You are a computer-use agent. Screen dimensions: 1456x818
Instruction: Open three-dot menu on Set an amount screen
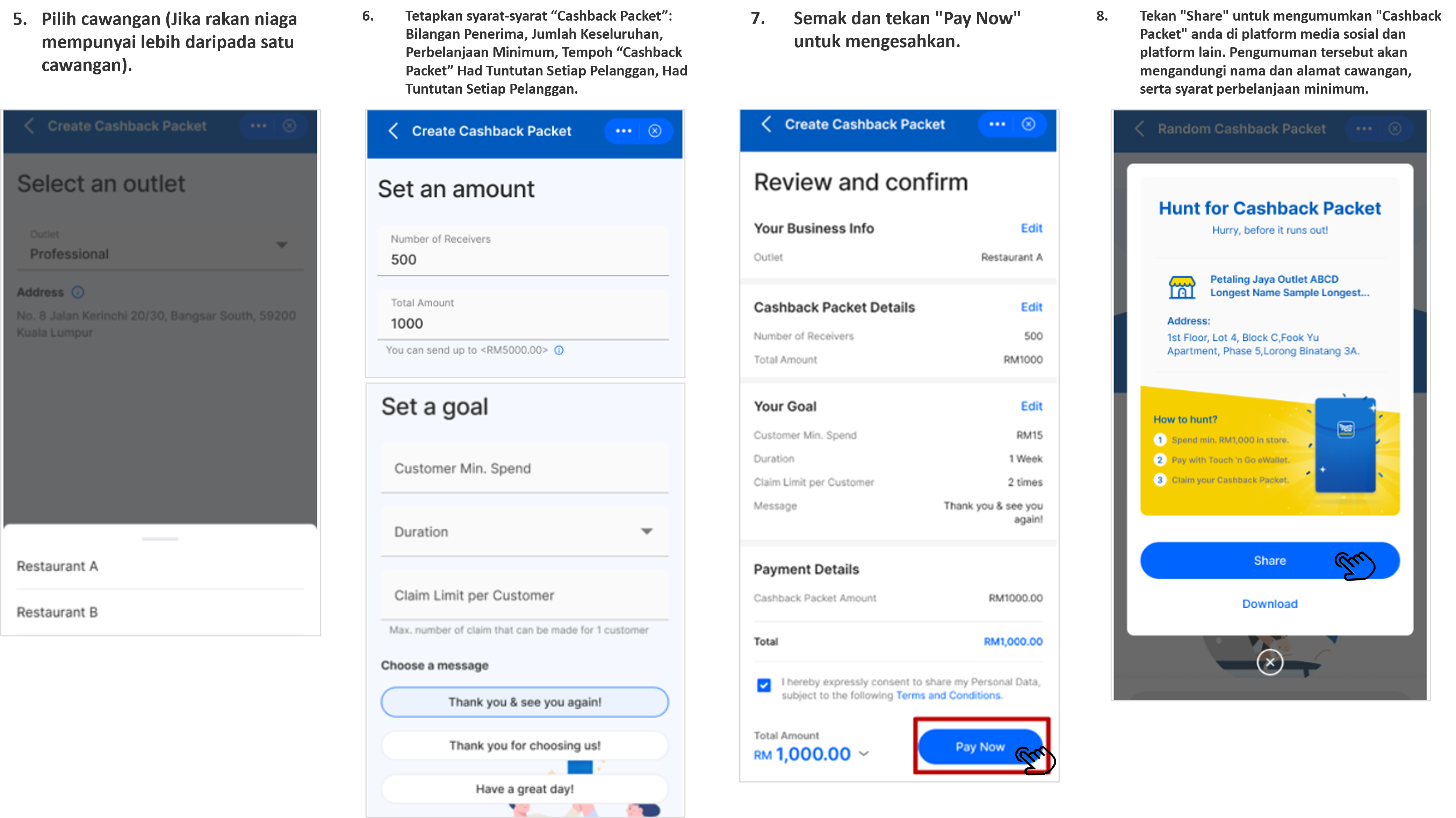click(624, 131)
